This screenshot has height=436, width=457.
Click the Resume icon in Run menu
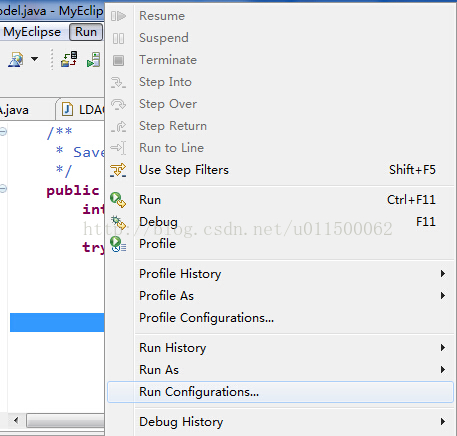coord(118,16)
